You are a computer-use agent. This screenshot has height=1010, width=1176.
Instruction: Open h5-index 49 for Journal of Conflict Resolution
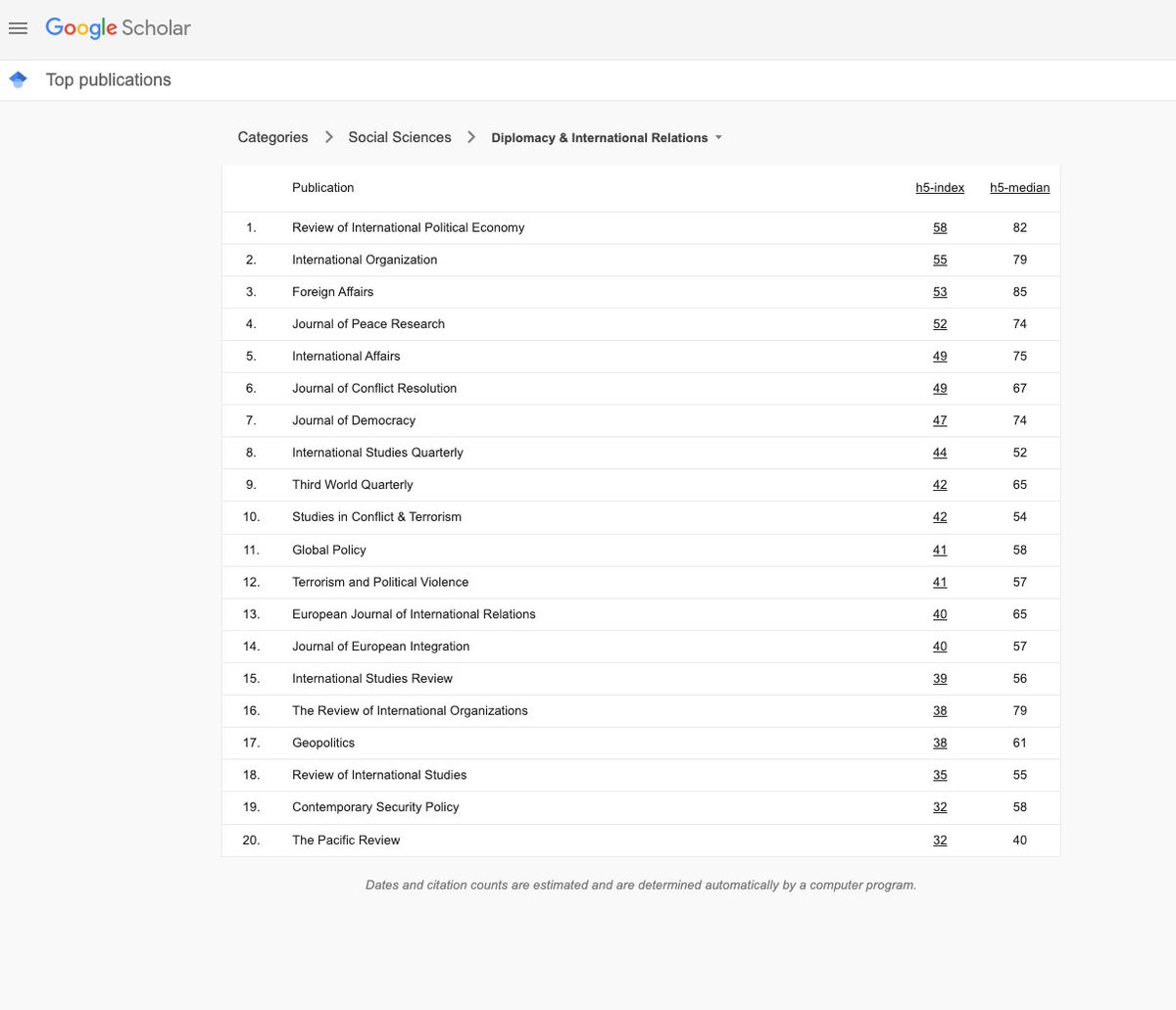(x=940, y=389)
